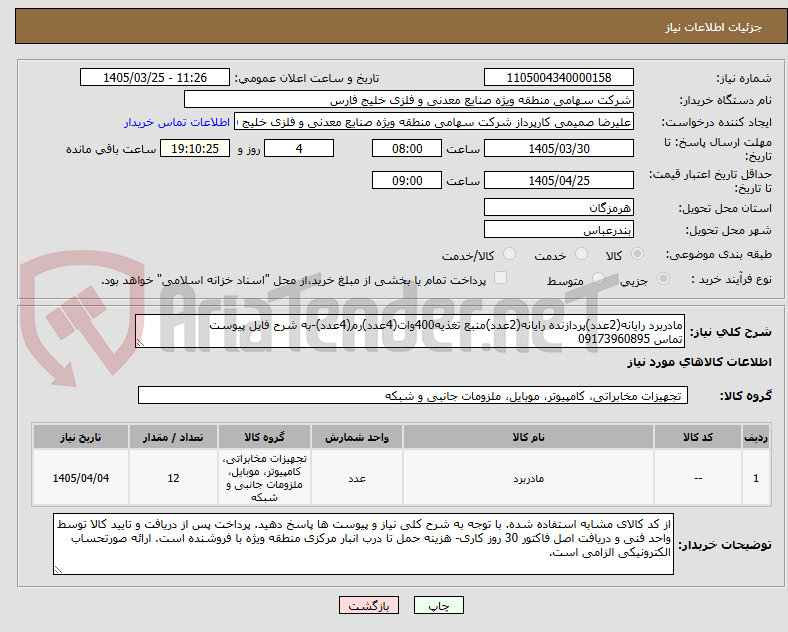
Task: Click the remaining time field 19:10:25
Action: coord(195,149)
